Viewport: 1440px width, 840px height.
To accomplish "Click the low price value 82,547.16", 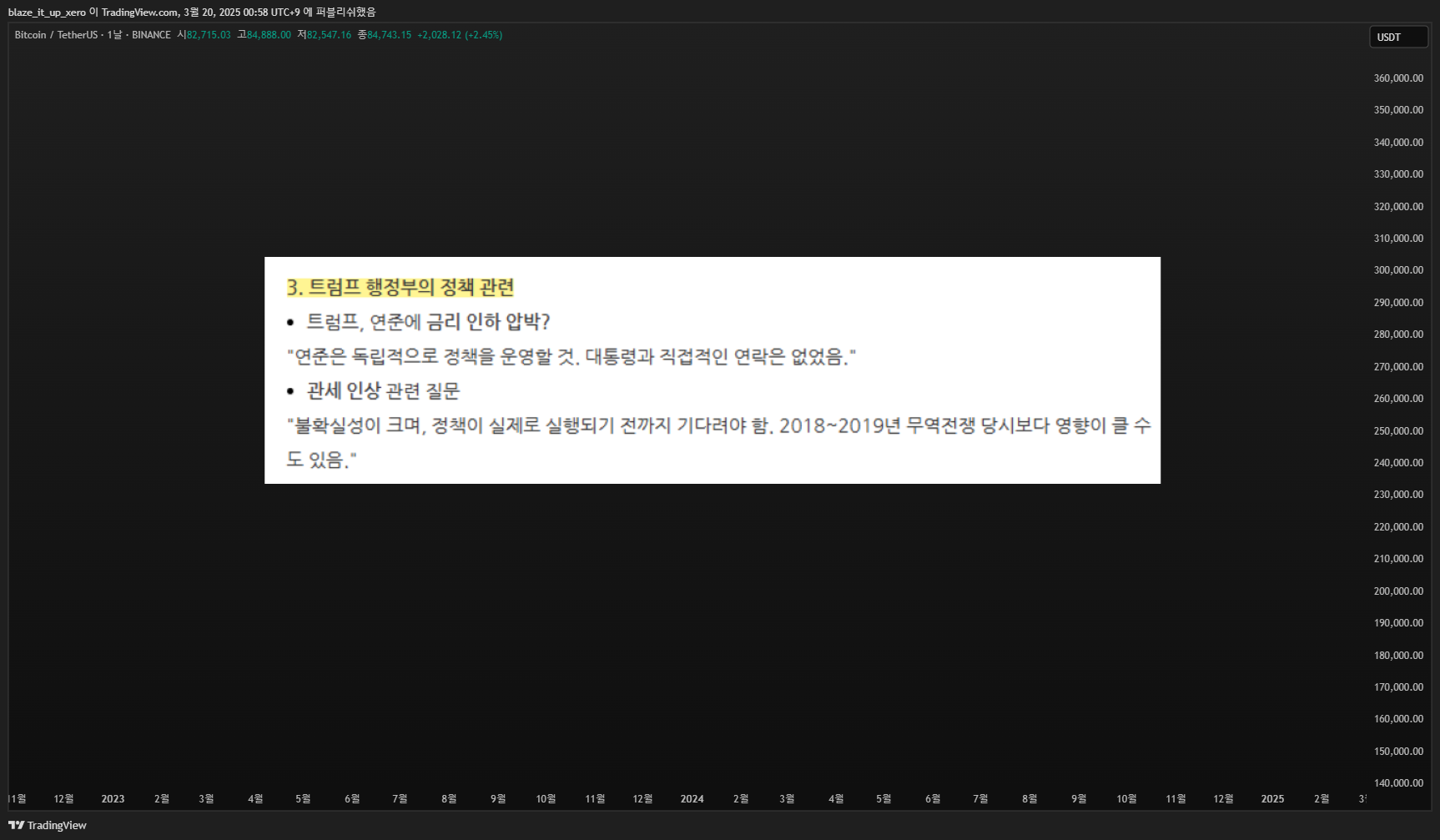I will point(329,35).
